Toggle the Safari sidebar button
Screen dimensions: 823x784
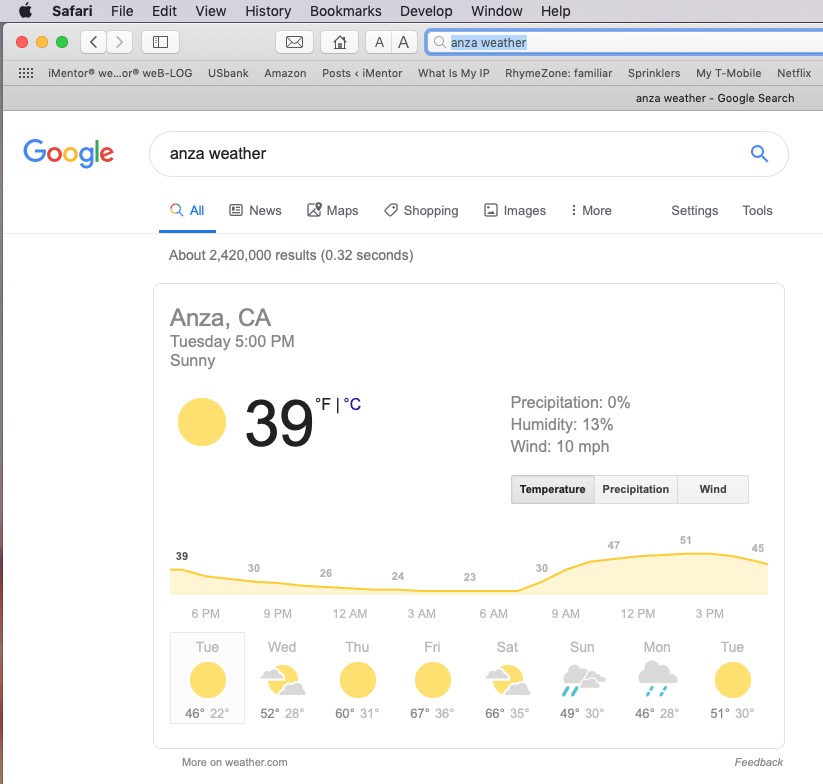160,42
